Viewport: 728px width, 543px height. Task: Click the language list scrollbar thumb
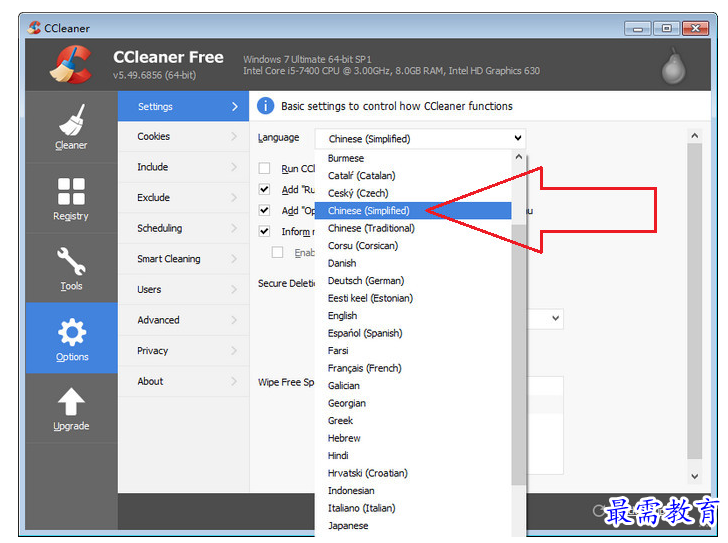pyautogui.click(x=519, y=355)
